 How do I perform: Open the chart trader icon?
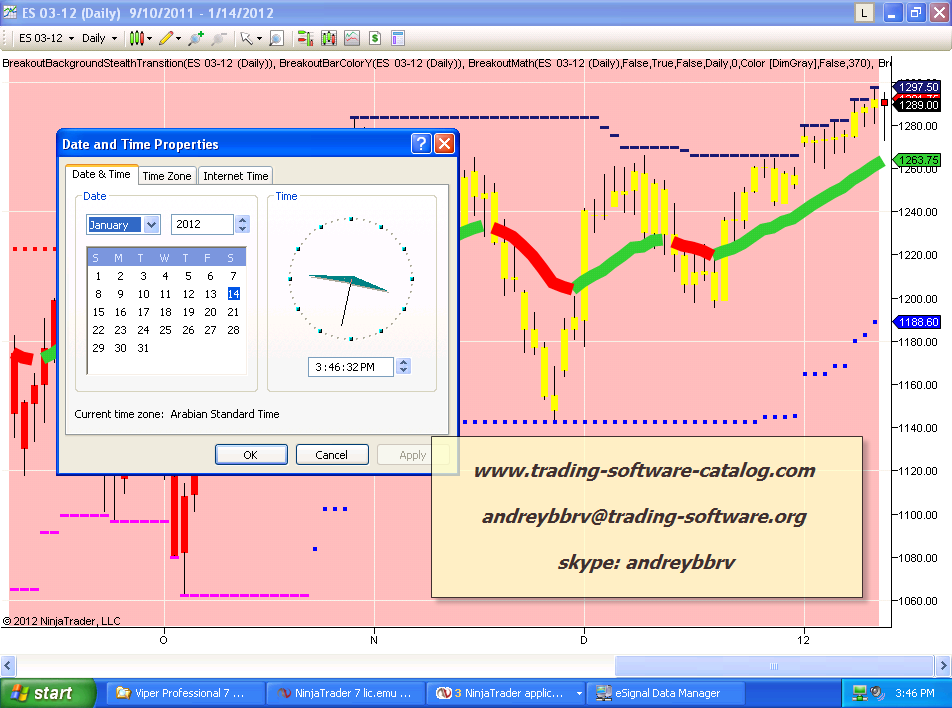click(x=304, y=38)
